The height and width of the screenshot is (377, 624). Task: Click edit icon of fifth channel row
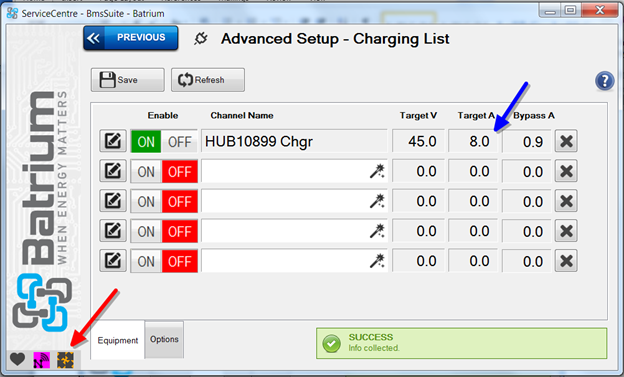point(113,261)
